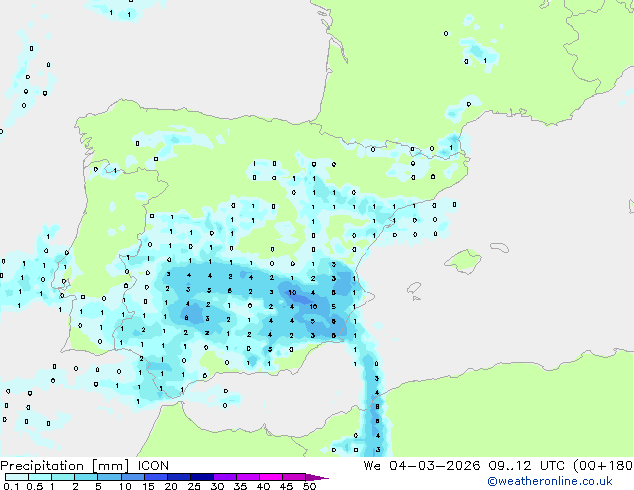Click the 'ICON' model label
Screen dimensions: 634x490
click(x=153, y=466)
